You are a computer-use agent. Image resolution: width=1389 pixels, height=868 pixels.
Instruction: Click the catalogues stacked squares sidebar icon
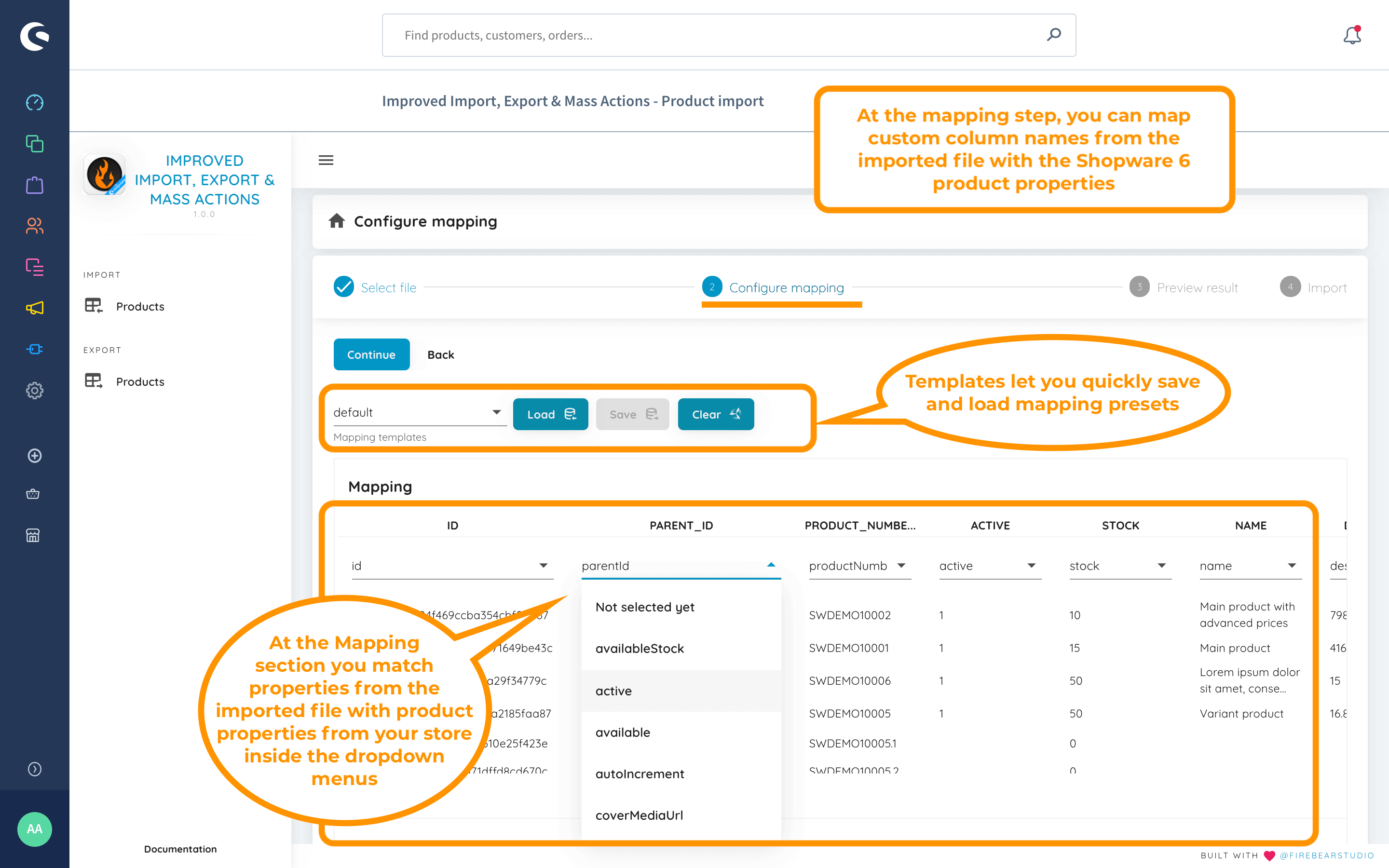pos(34,144)
